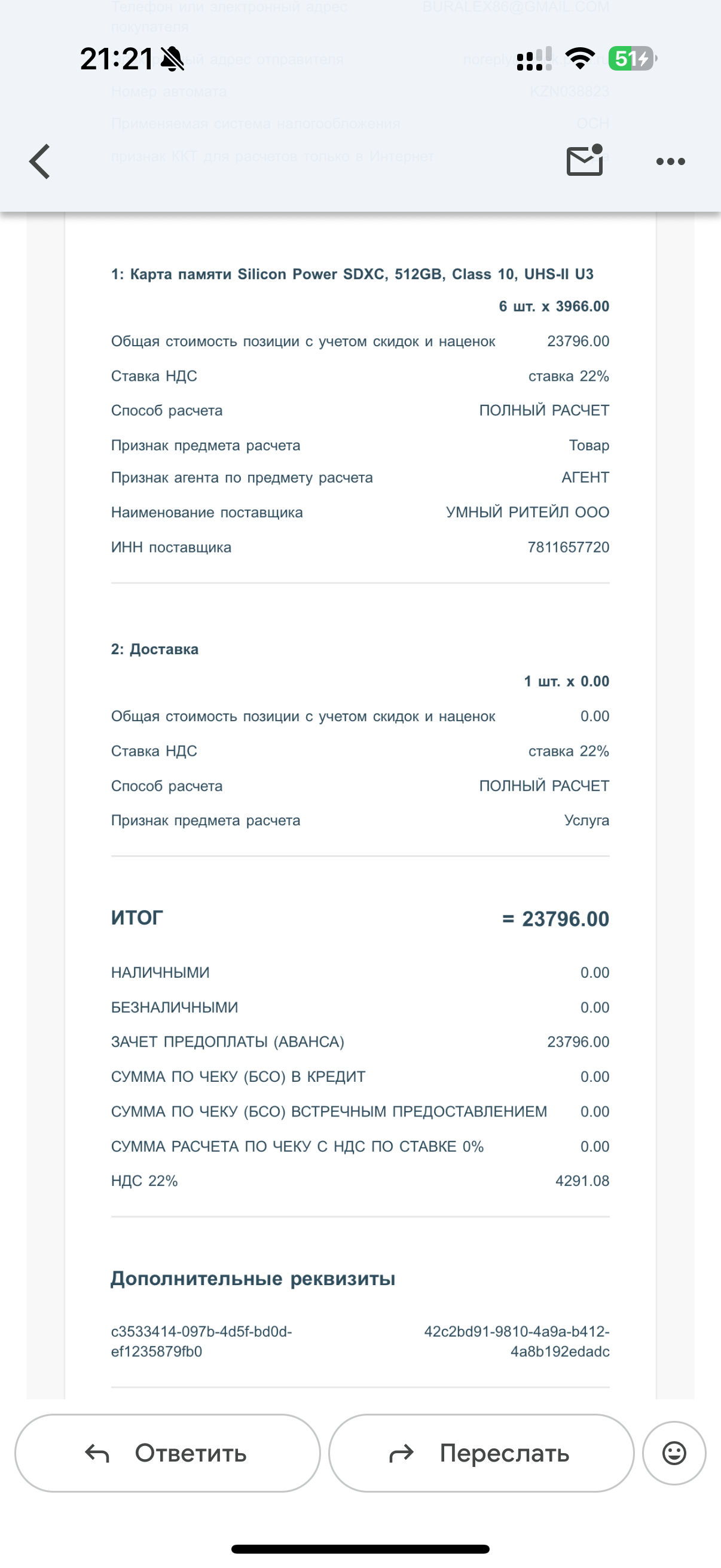This screenshot has width=721, height=1568.
Task: Open the three-dot more options menu
Action: point(671,162)
